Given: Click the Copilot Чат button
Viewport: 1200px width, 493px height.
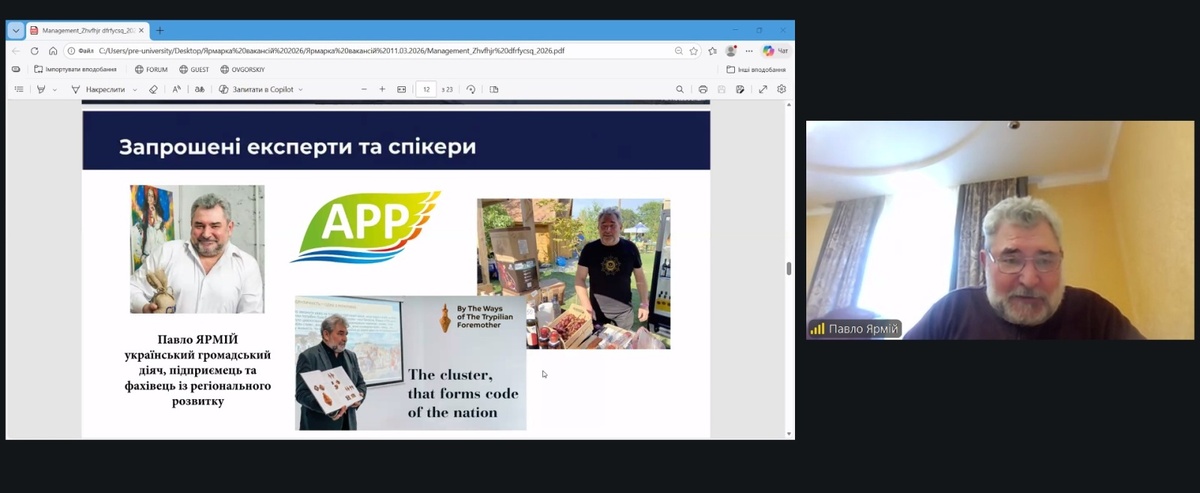Looking at the screenshot, I should pos(775,50).
